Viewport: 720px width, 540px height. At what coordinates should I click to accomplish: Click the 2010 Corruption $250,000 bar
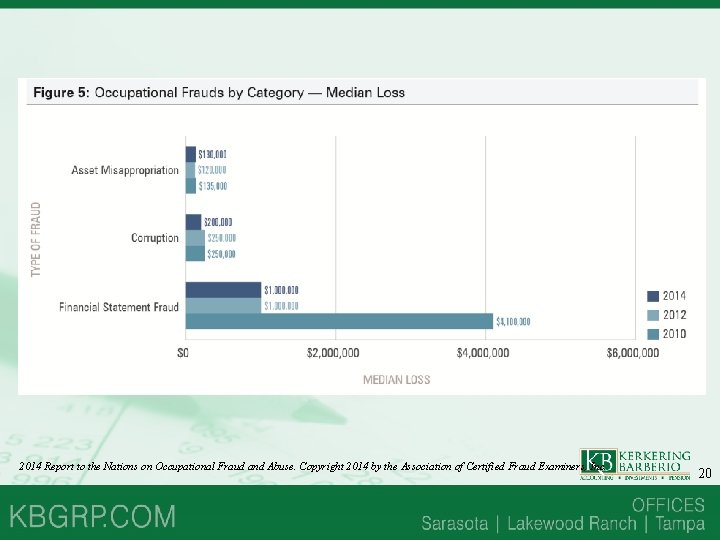point(195,253)
